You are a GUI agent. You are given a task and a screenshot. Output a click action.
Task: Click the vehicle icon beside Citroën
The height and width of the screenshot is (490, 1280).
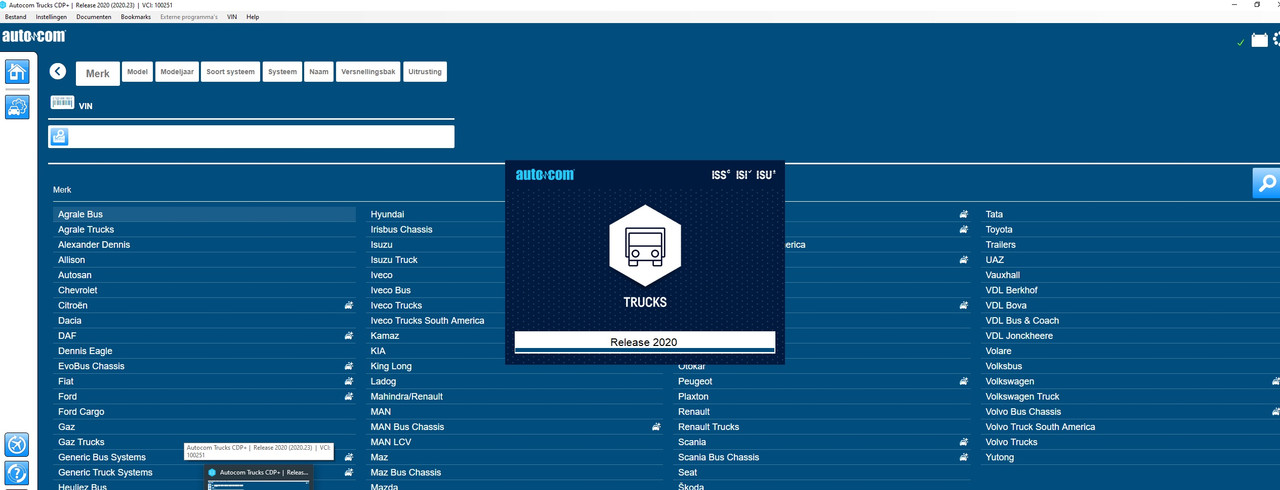tap(348, 305)
